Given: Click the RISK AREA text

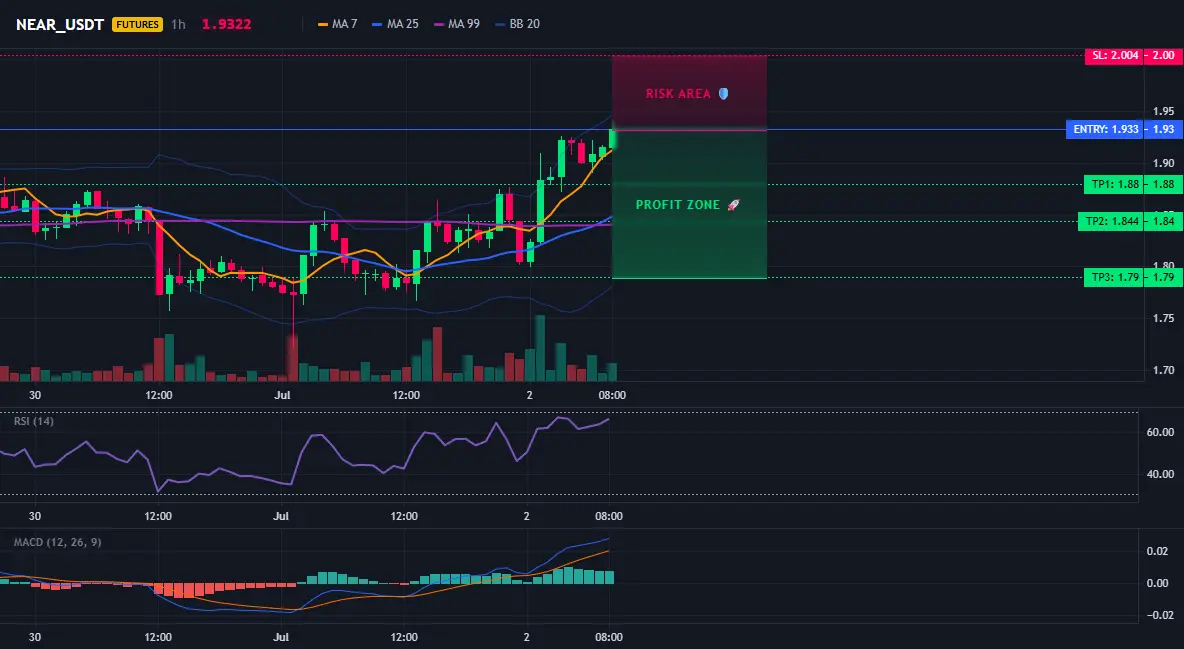Looking at the screenshot, I should pos(678,94).
